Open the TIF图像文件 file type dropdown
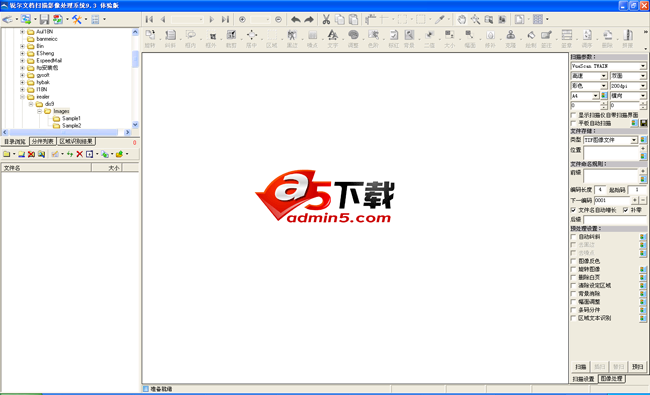This screenshot has width=650, height=395. [x=634, y=140]
